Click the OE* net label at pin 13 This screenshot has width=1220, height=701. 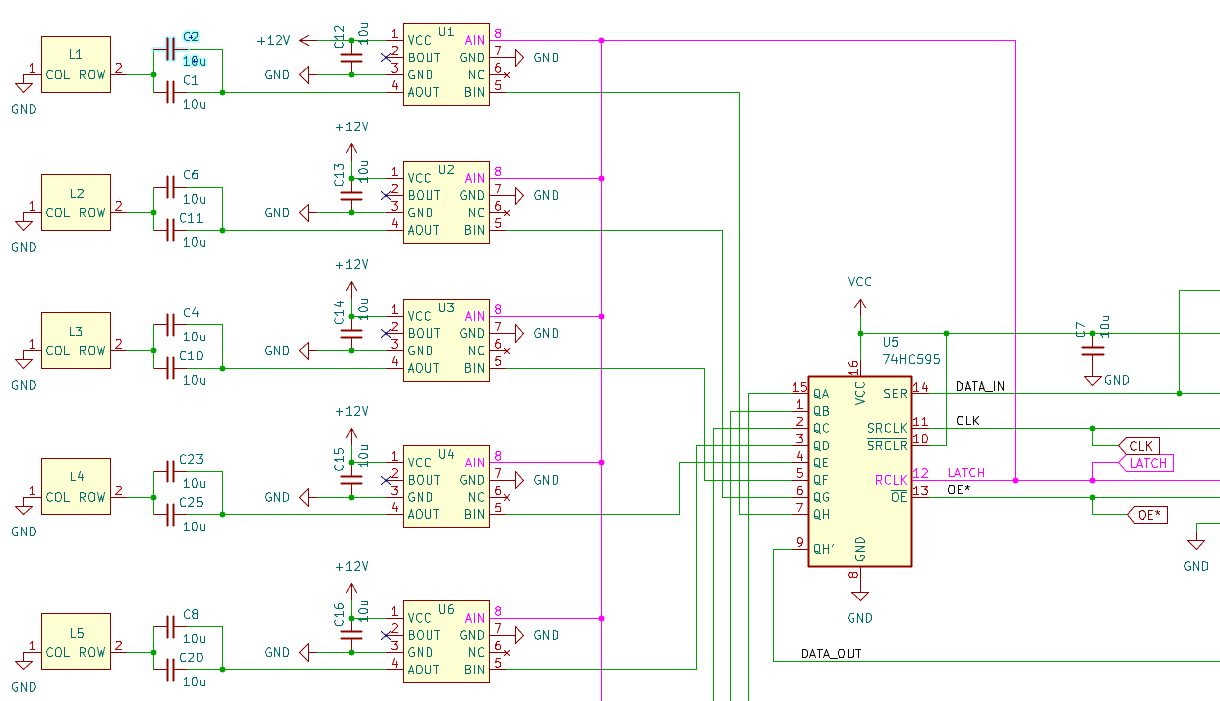tap(958, 490)
